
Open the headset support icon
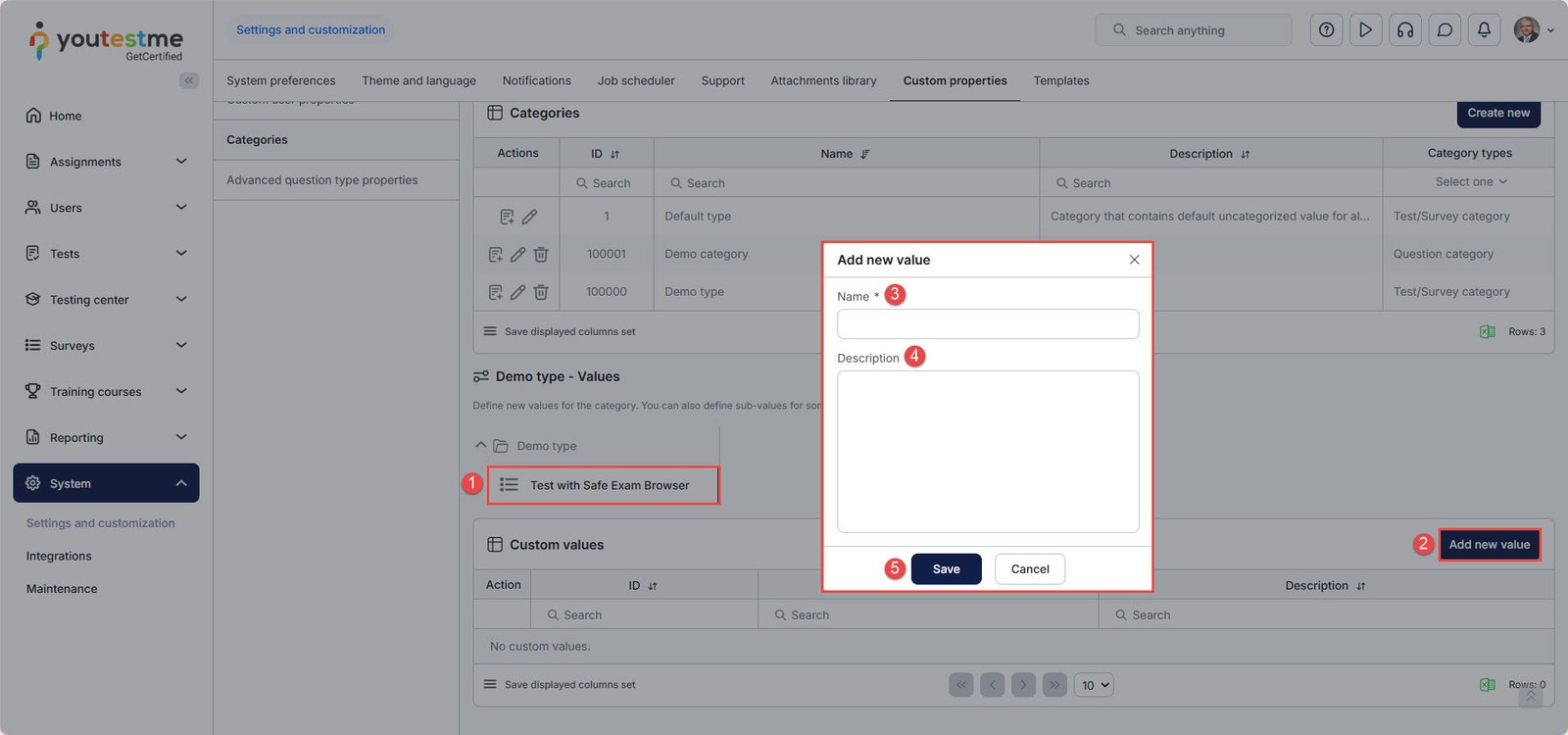click(1405, 30)
